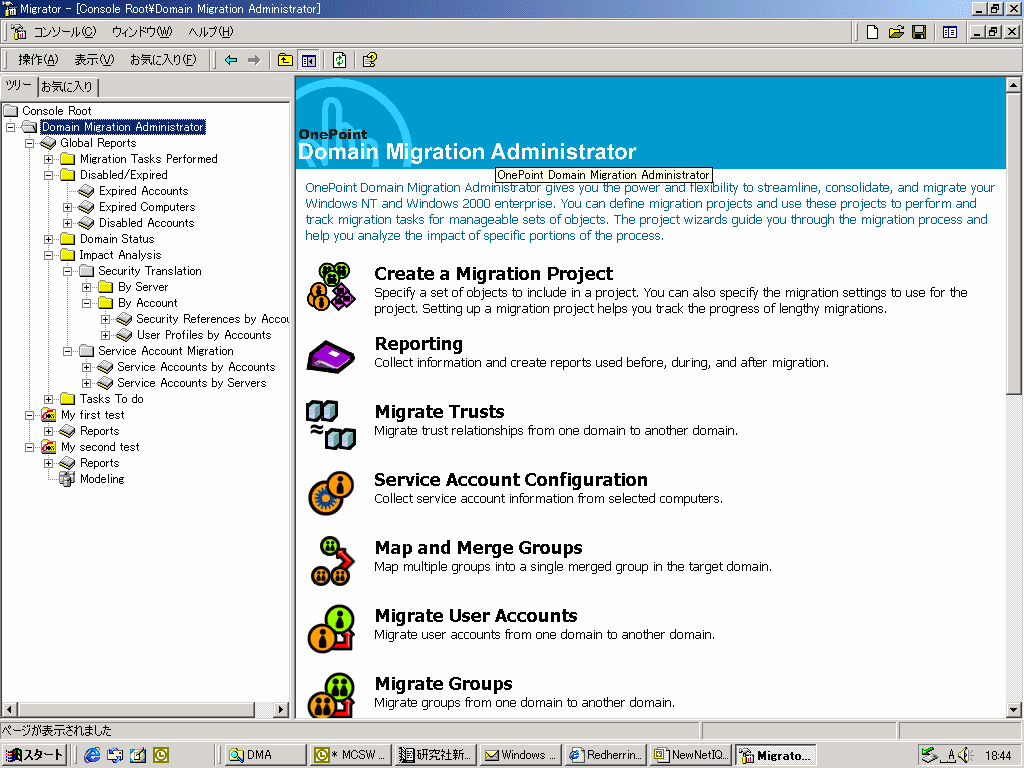The image size is (1024, 768).
Task: Click the Migrate Groups icon
Action: point(331,696)
